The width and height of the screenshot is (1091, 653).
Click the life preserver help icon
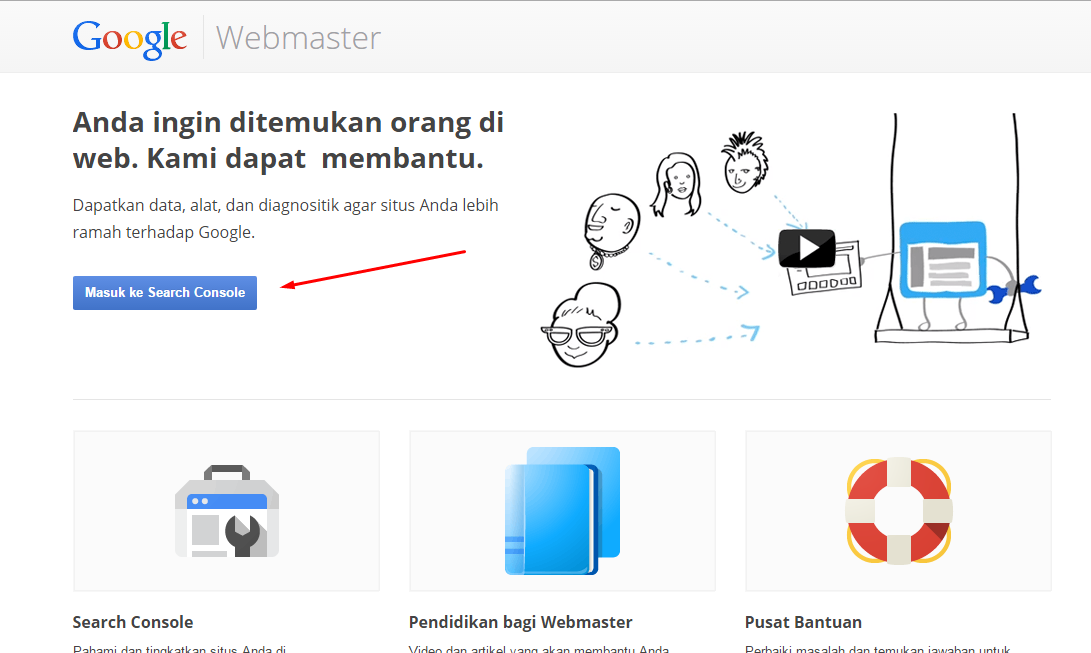pyautogui.click(x=898, y=511)
